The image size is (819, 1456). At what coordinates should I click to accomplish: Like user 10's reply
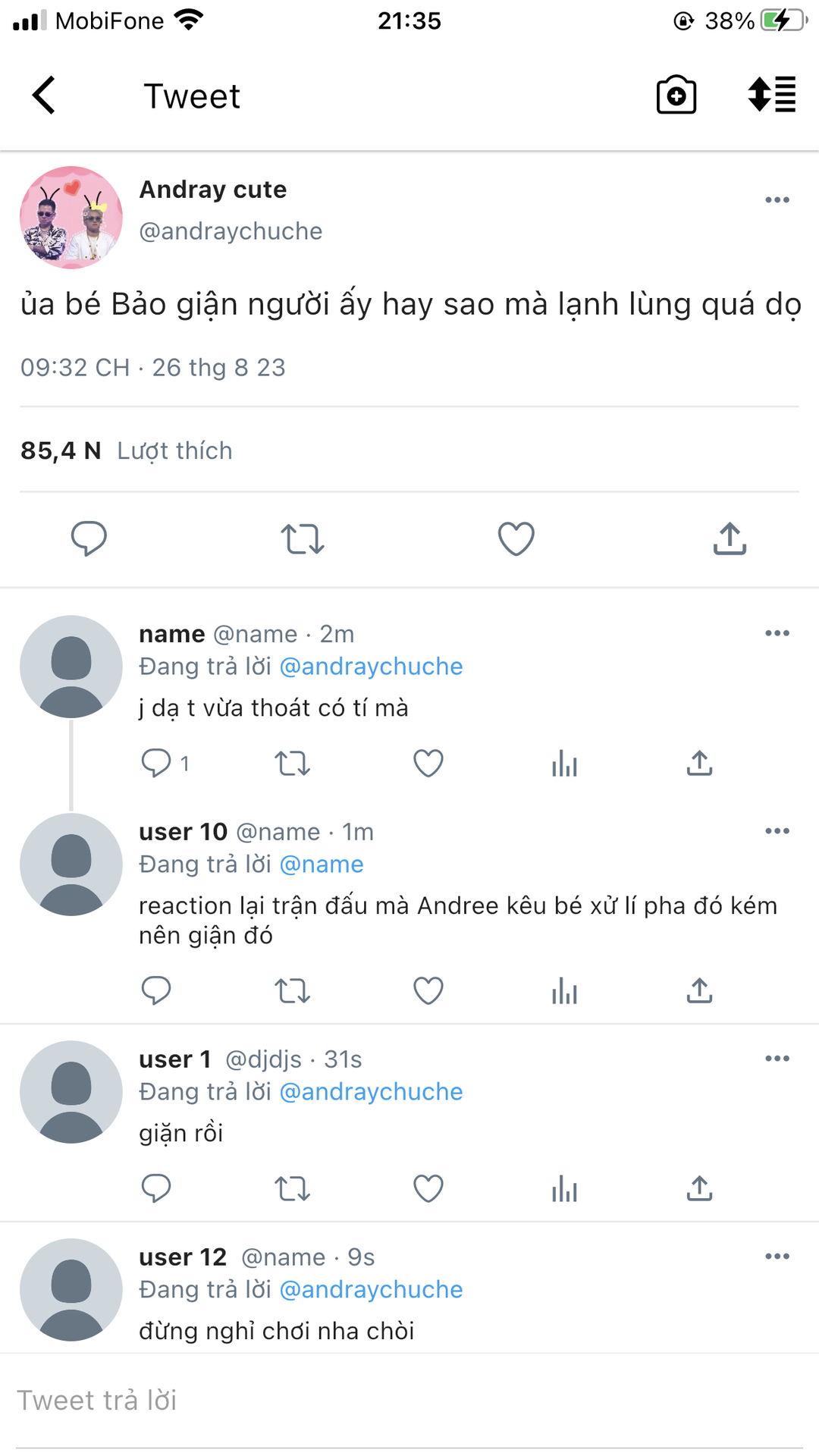428,990
